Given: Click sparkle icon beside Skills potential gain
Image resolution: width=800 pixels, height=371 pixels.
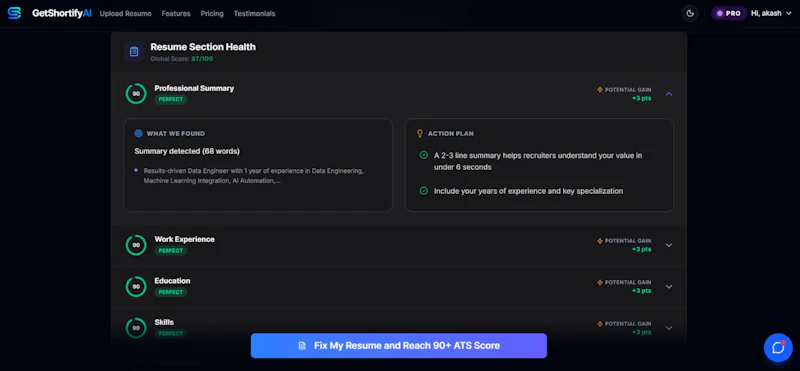Looking at the screenshot, I should (600, 324).
